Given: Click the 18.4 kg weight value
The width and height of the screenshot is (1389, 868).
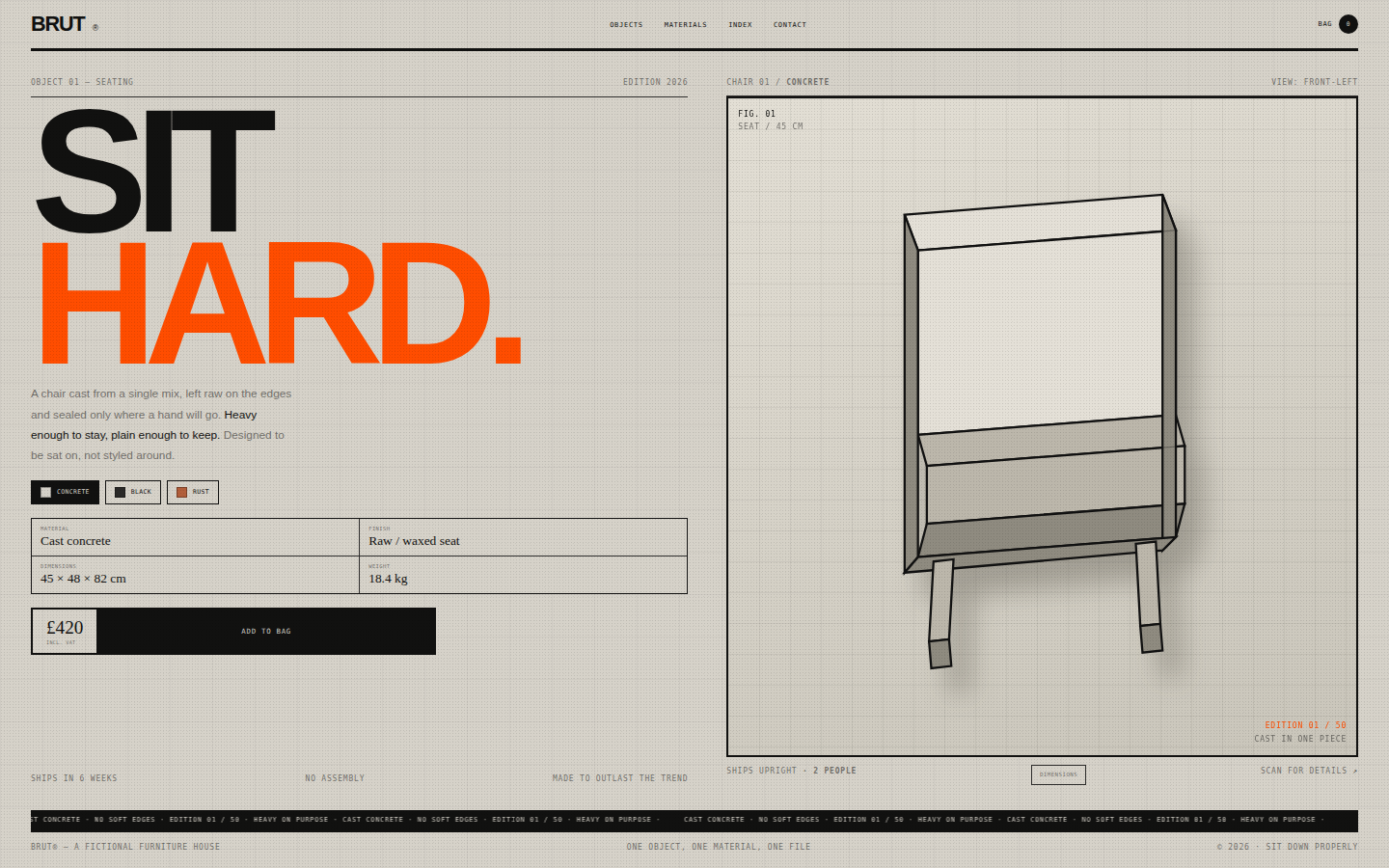Looking at the screenshot, I should point(388,579).
